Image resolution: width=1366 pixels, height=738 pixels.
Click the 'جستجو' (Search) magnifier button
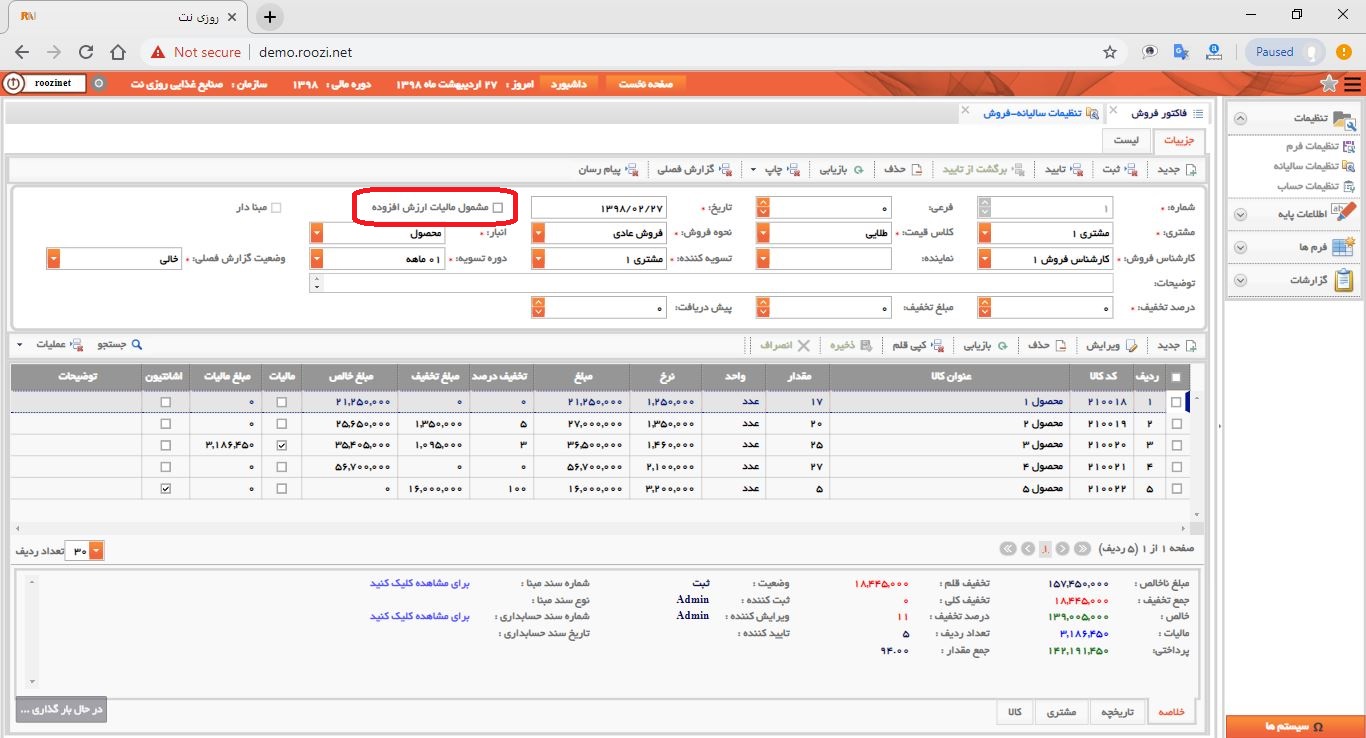pyautogui.click(x=120, y=345)
